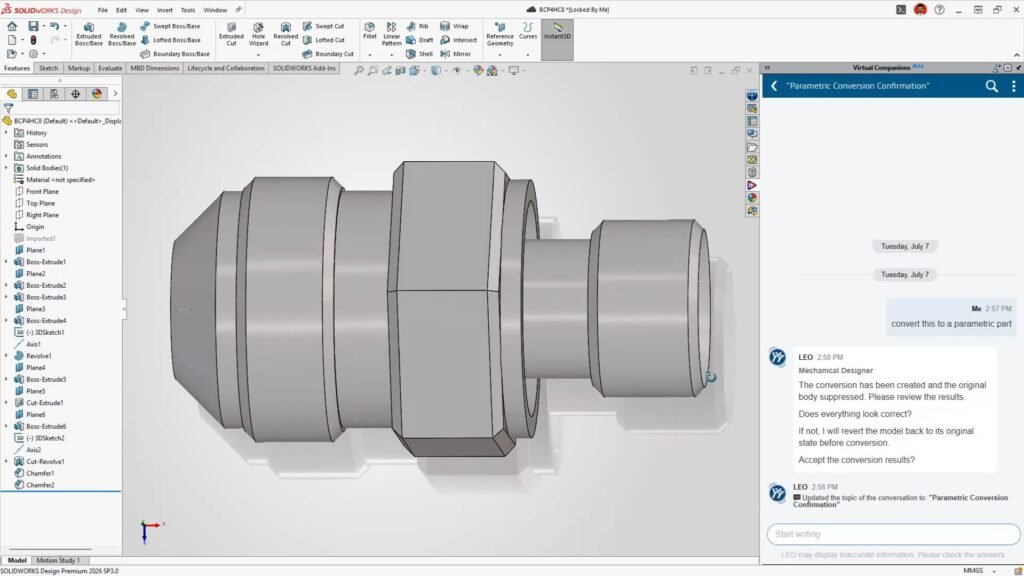Select Chamfer2 in the feature tree
Viewport: 1024px width, 576px height.
pyautogui.click(x=35, y=485)
